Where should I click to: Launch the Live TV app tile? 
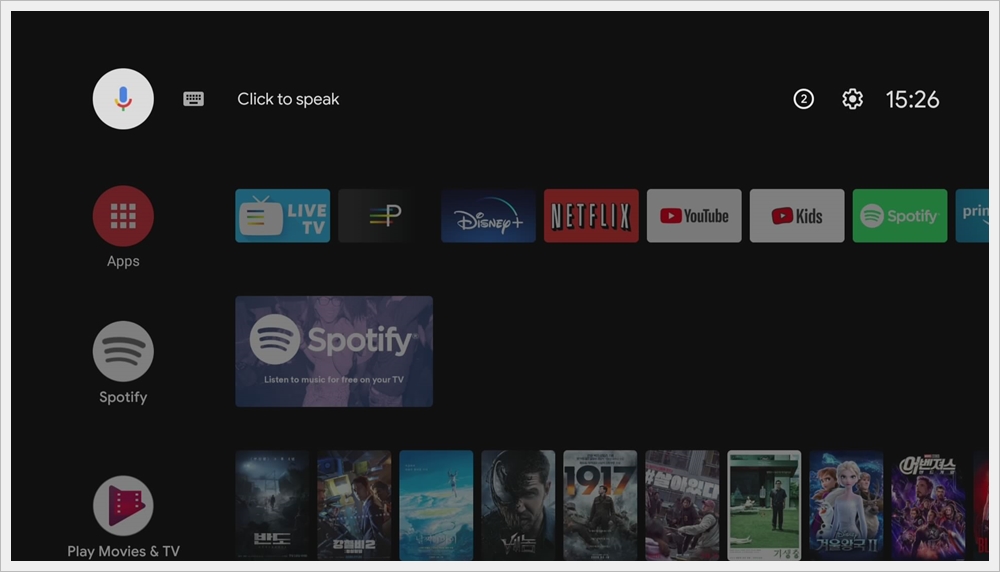pyautogui.click(x=283, y=216)
